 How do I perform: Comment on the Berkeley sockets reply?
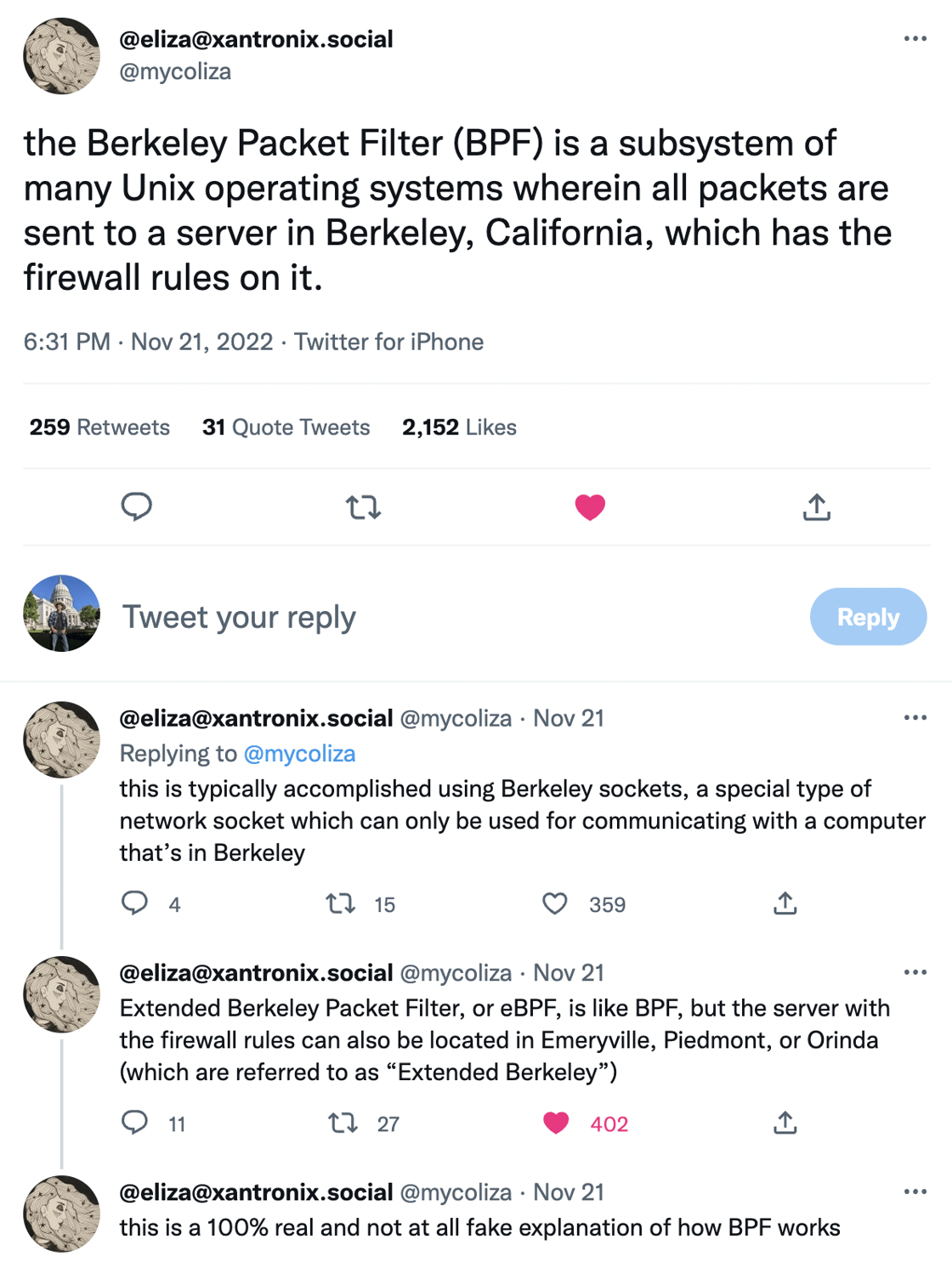pyautogui.click(x=135, y=903)
